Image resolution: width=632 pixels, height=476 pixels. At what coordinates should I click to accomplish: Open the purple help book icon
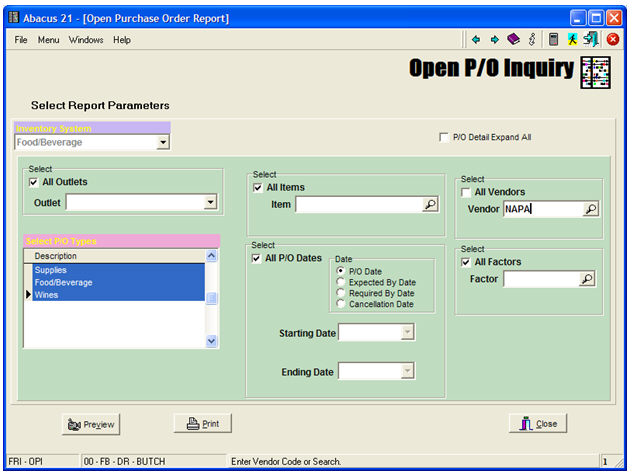(x=513, y=40)
